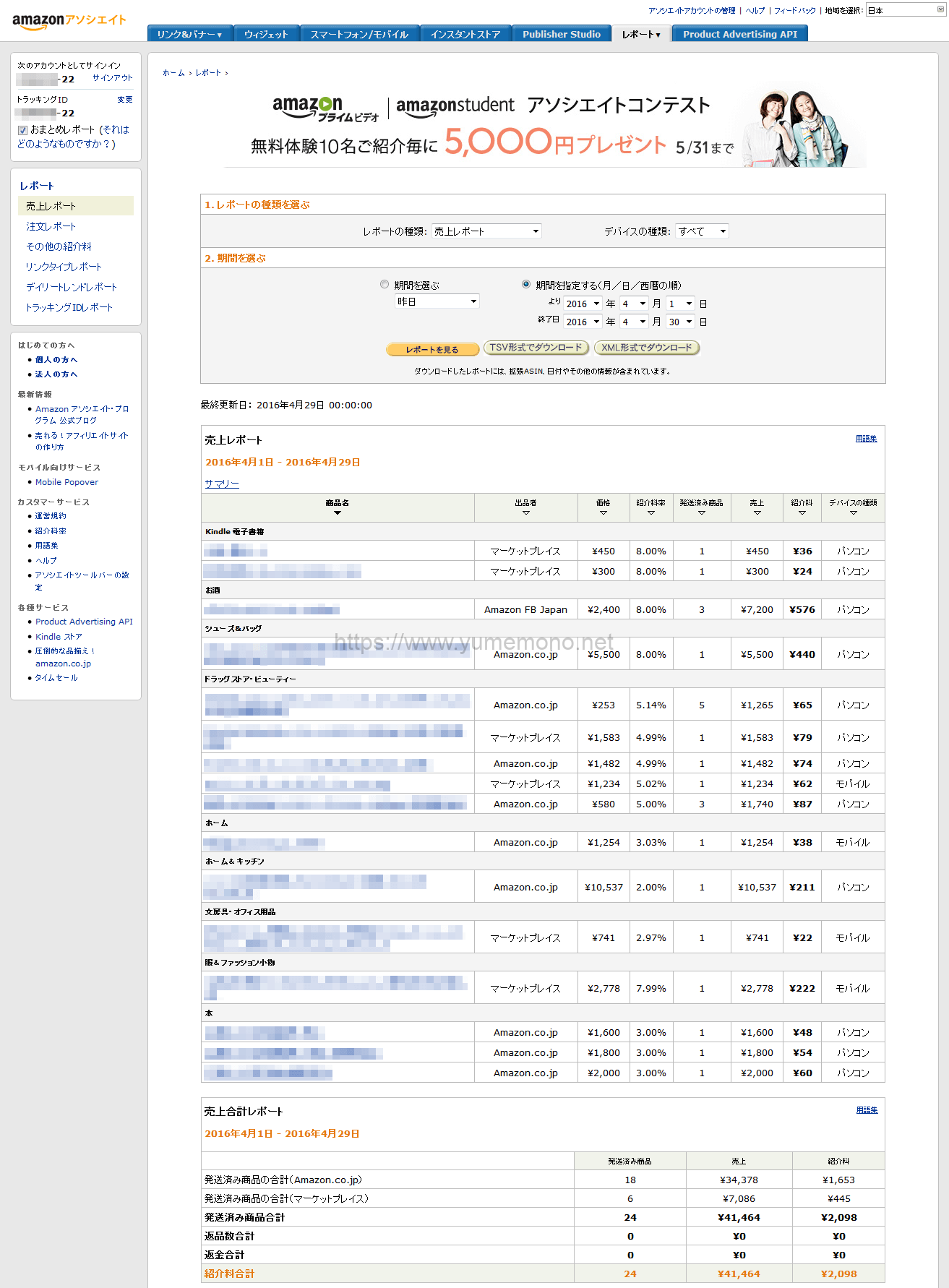949x1288 pixels.
Task: Sort table by 紹介料 column arrow
Action: pos(802,513)
